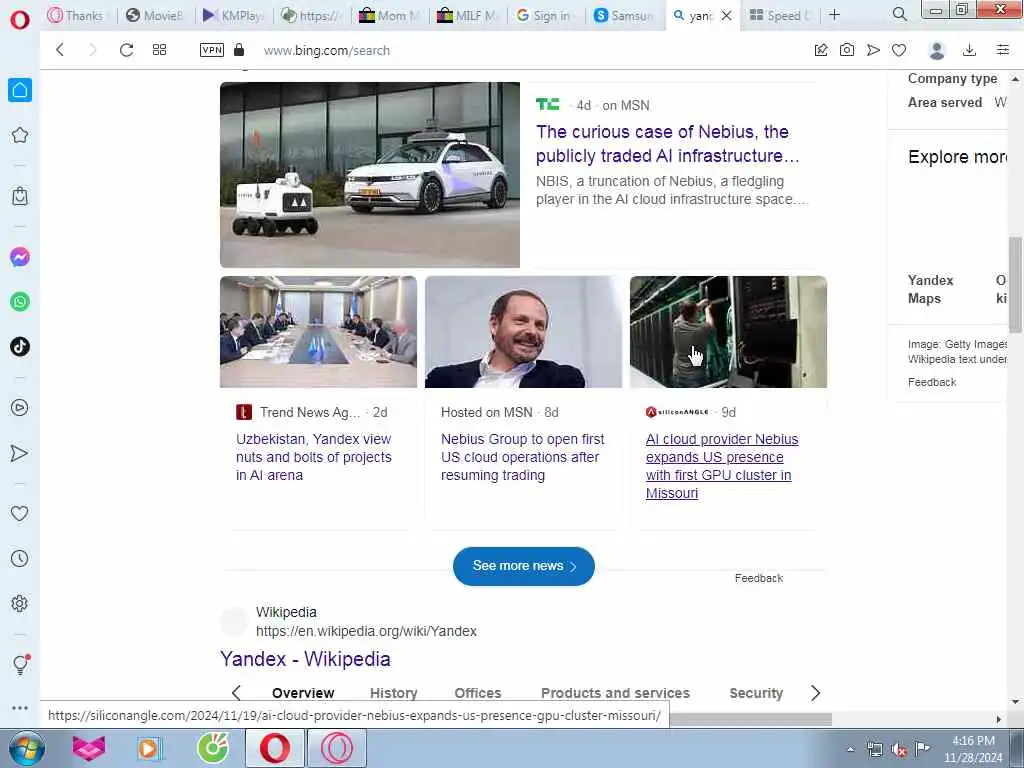
Task: Click the www.bing.com/search address field
Action: point(327,50)
